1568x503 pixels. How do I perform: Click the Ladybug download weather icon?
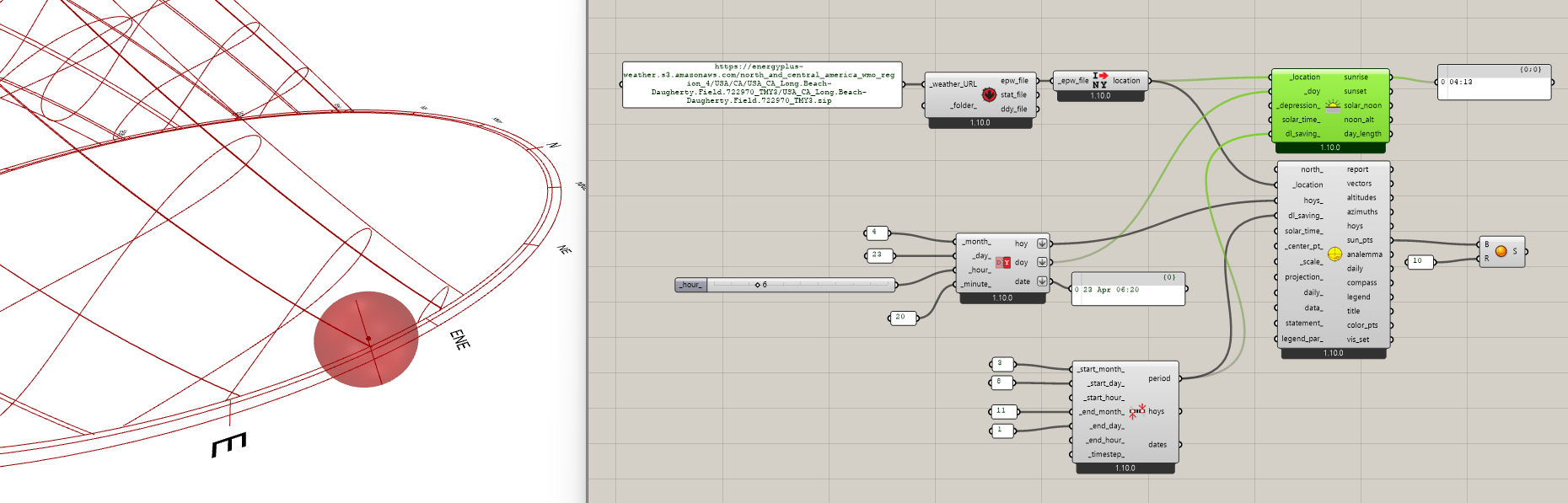pos(989,95)
